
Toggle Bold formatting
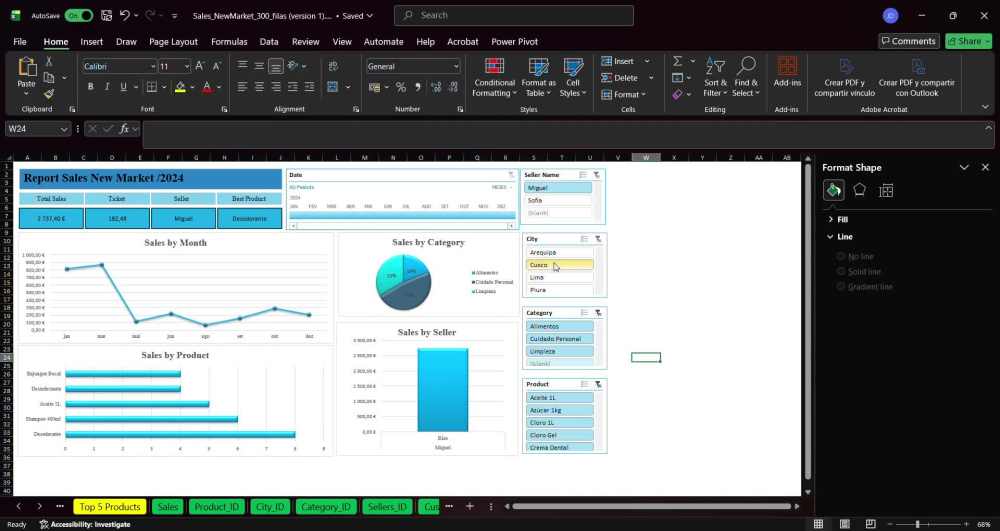pyautogui.click(x=91, y=87)
